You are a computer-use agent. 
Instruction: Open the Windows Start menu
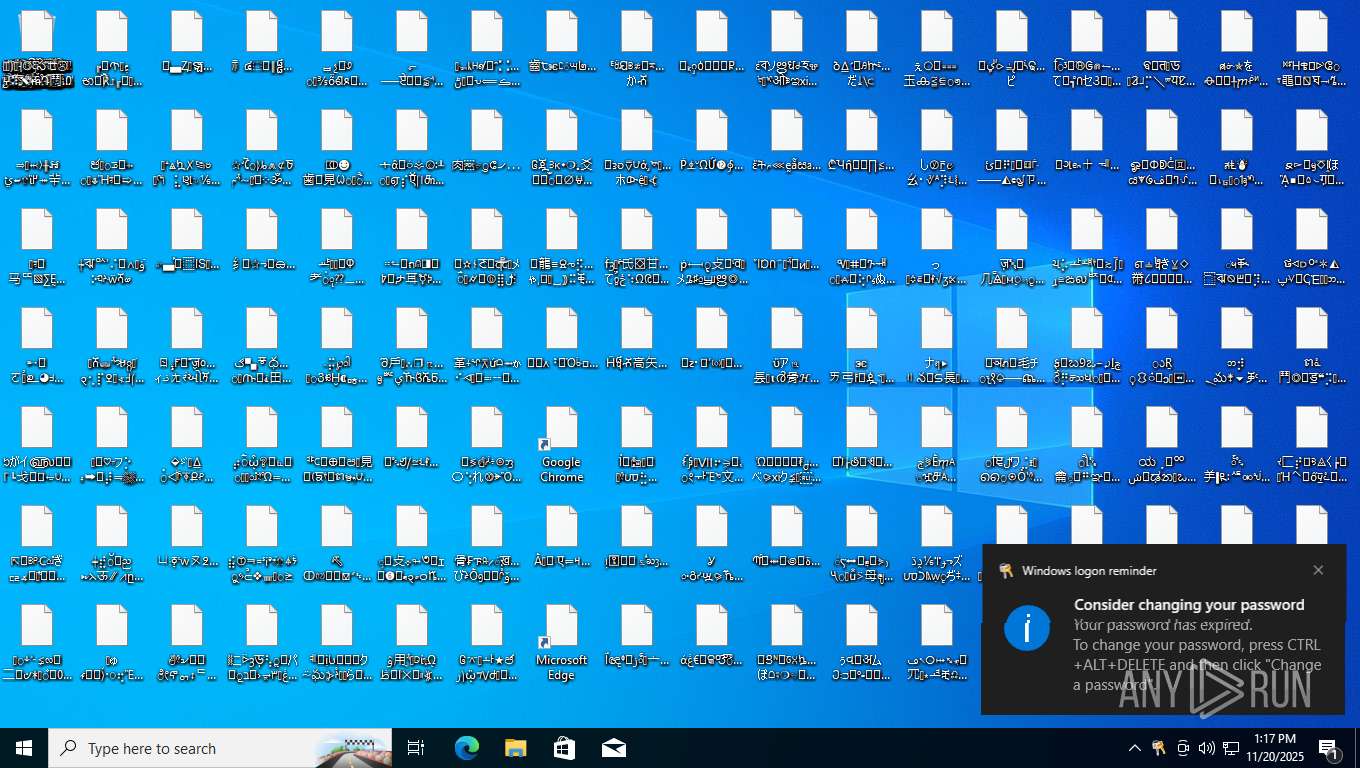tap(24, 748)
